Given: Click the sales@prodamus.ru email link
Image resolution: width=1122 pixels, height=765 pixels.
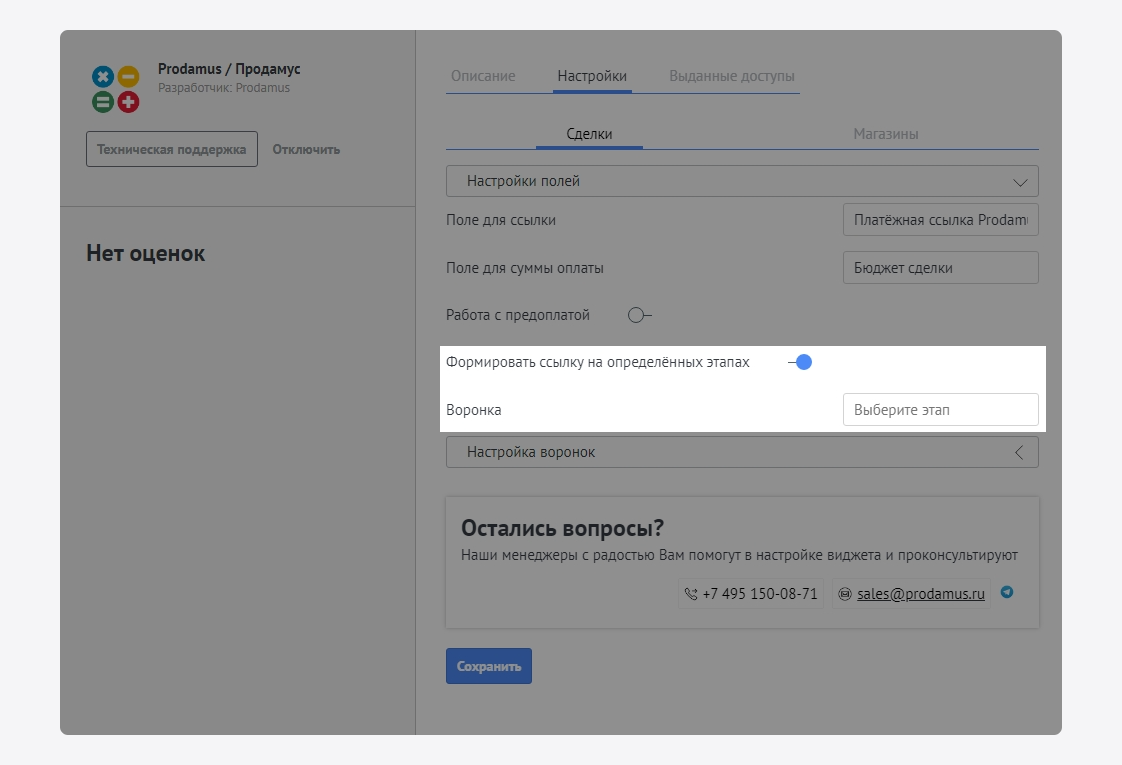Looking at the screenshot, I should click(x=920, y=594).
